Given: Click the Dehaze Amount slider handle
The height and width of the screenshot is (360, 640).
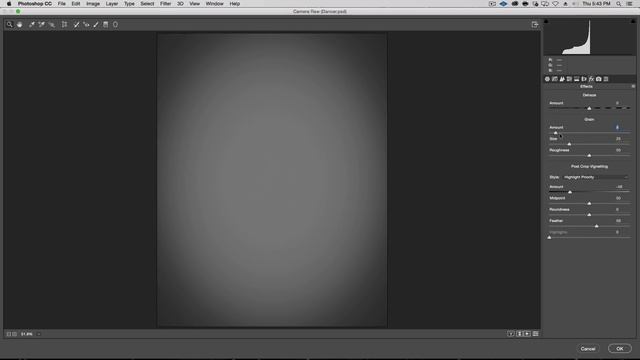Looking at the screenshot, I should 589,108.
